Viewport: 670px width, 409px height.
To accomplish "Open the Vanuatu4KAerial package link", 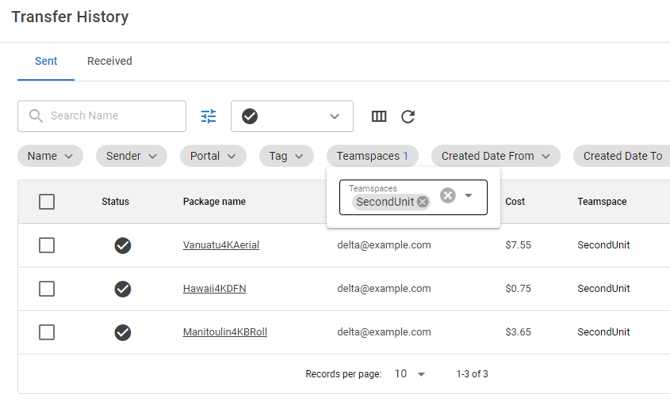I will coord(221,245).
